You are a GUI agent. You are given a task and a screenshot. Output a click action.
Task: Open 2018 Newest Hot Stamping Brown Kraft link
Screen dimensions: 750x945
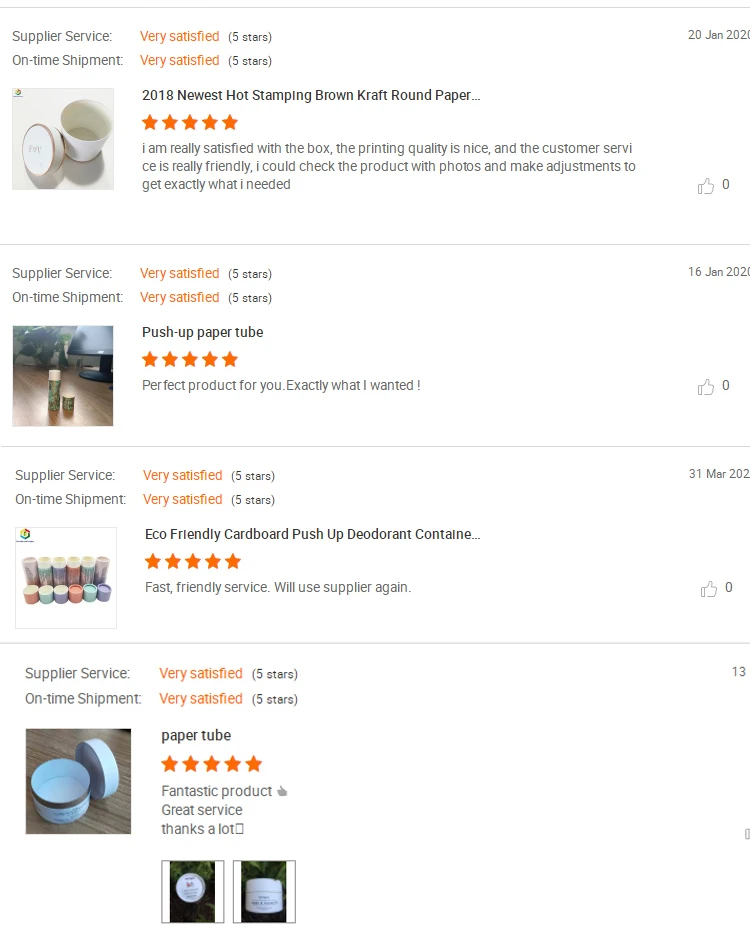click(x=311, y=95)
